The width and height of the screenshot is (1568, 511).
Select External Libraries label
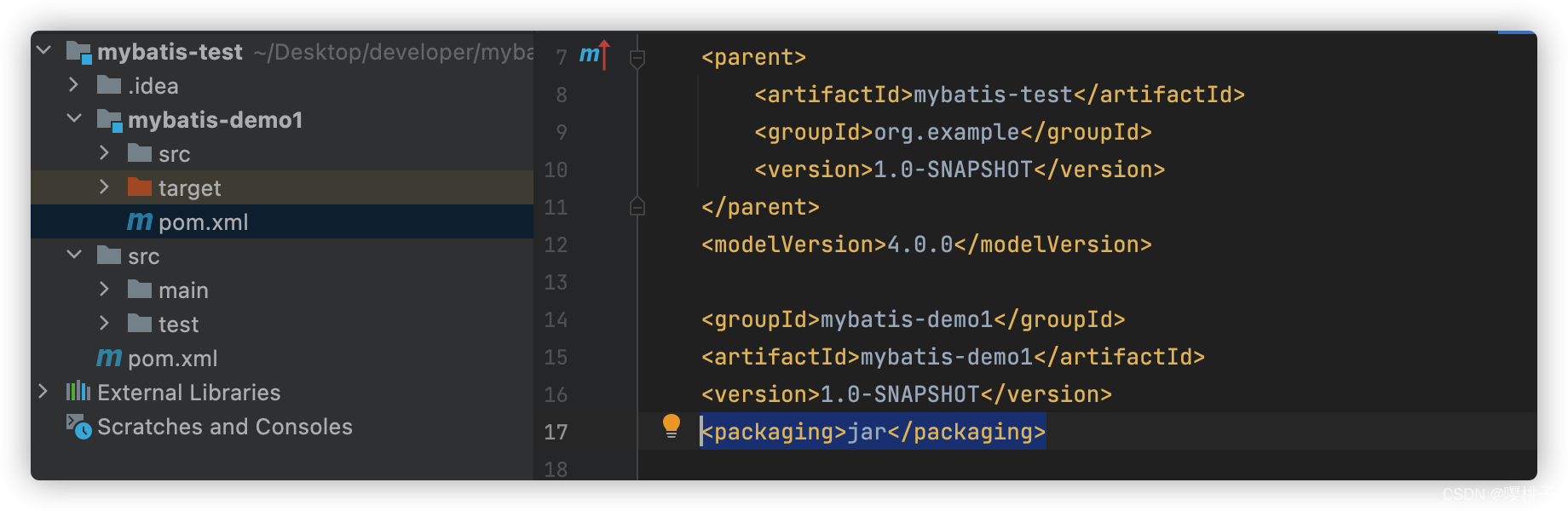[189, 393]
